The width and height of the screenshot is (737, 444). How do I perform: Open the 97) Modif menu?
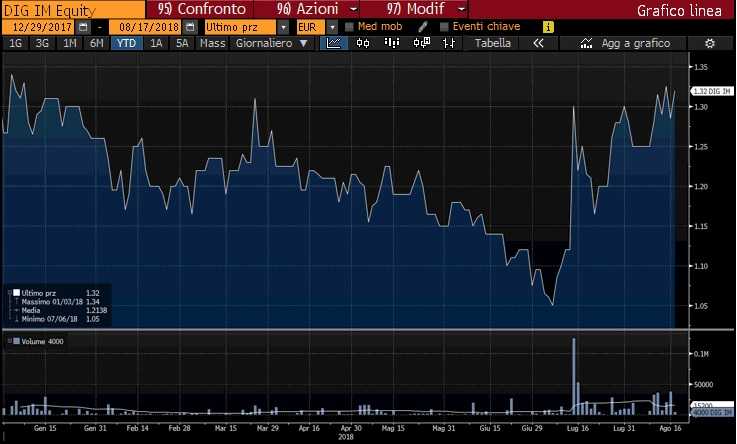pos(415,9)
